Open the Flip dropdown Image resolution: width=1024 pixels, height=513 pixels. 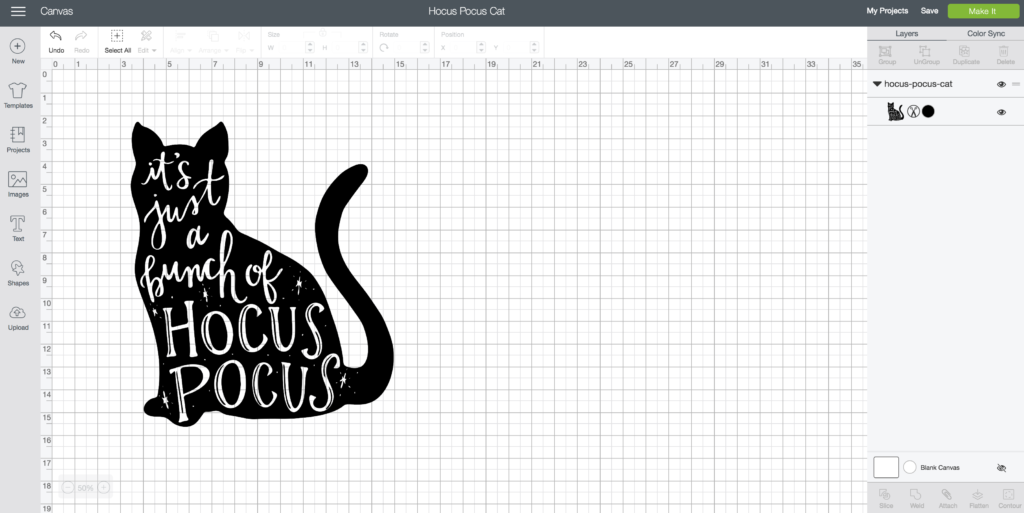244,42
